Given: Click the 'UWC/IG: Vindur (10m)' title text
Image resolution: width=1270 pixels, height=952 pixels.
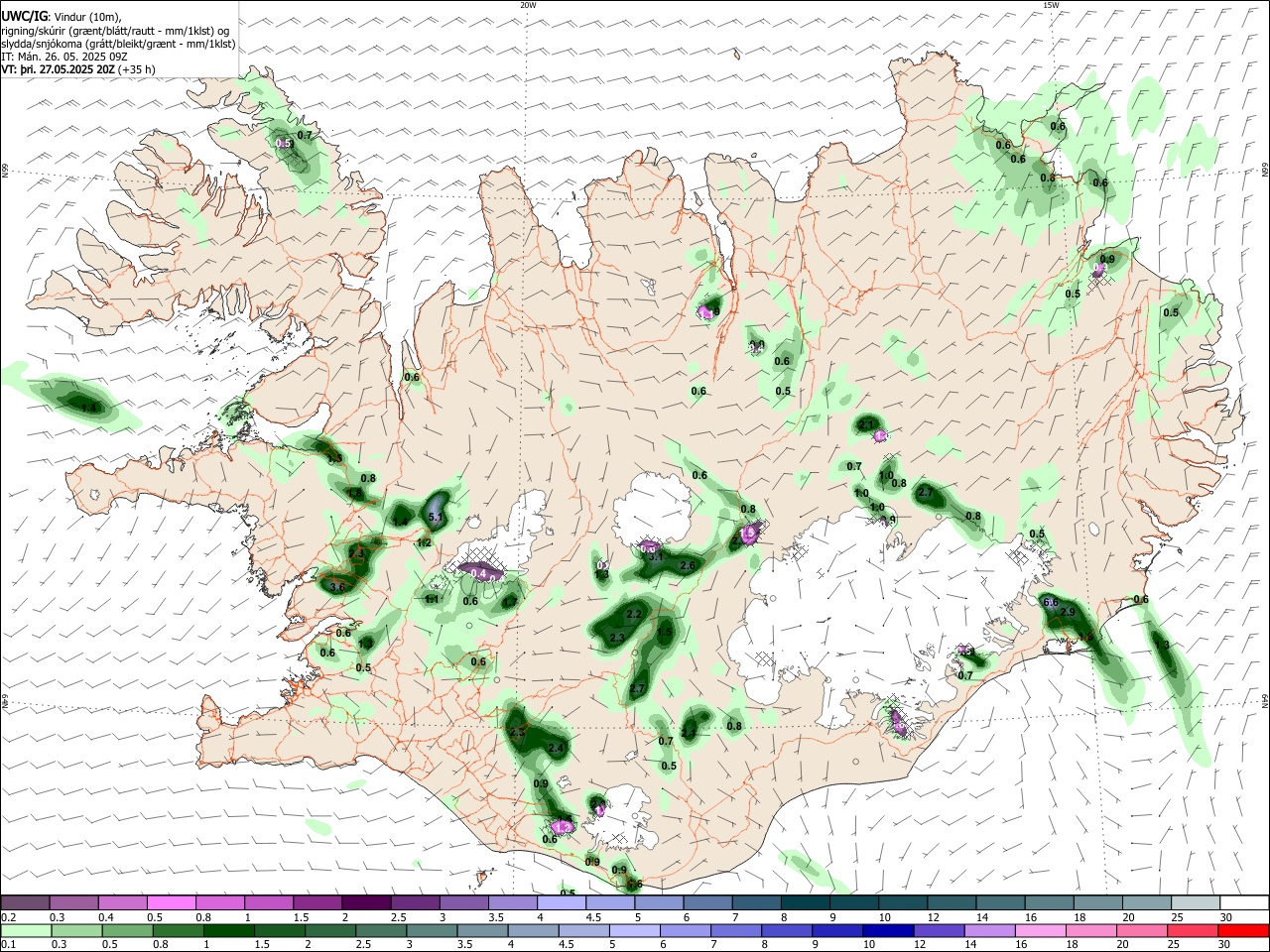Looking at the screenshot, I should click(62, 18).
